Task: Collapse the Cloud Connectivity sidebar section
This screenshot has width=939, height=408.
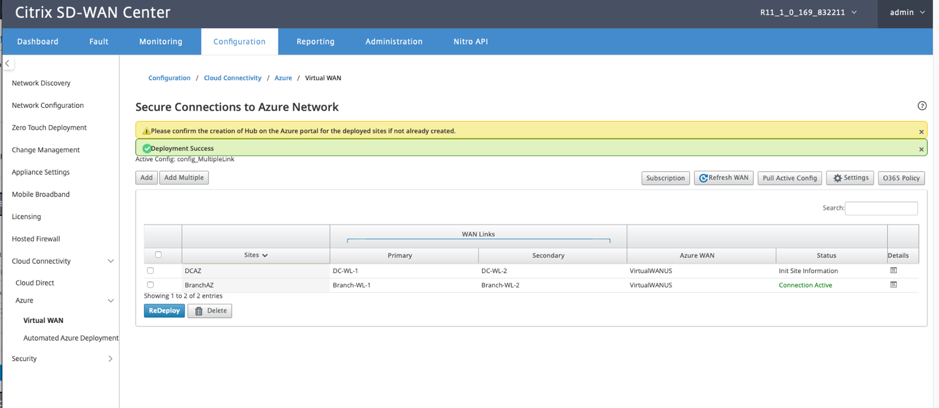Action: click(110, 261)
